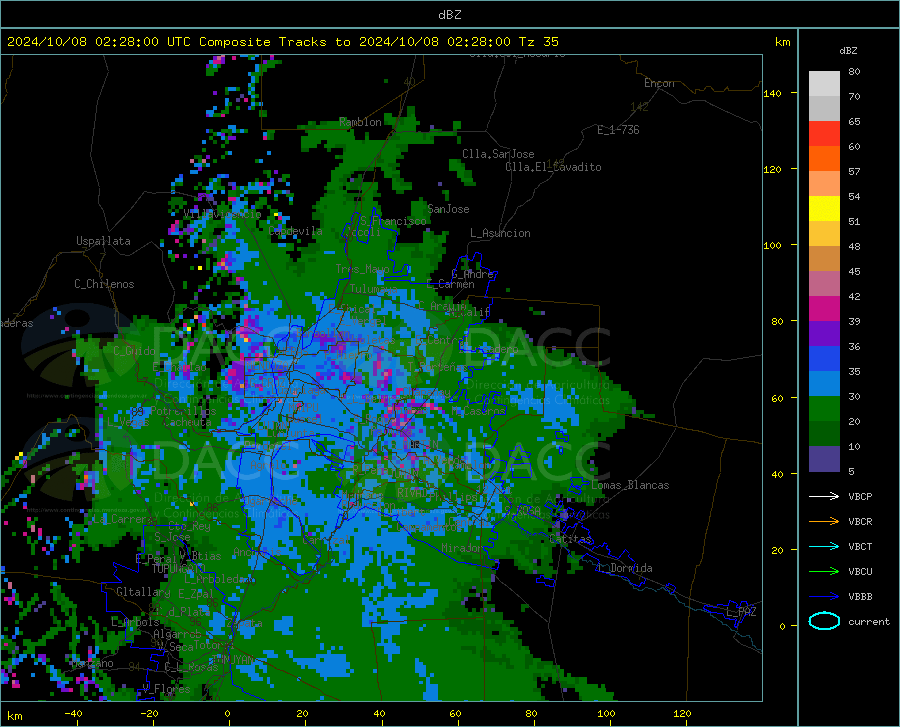This screenshot has height=727, width=900.
Task: Pick the dark purple bottom legend swatch
Action: point(824,459)
